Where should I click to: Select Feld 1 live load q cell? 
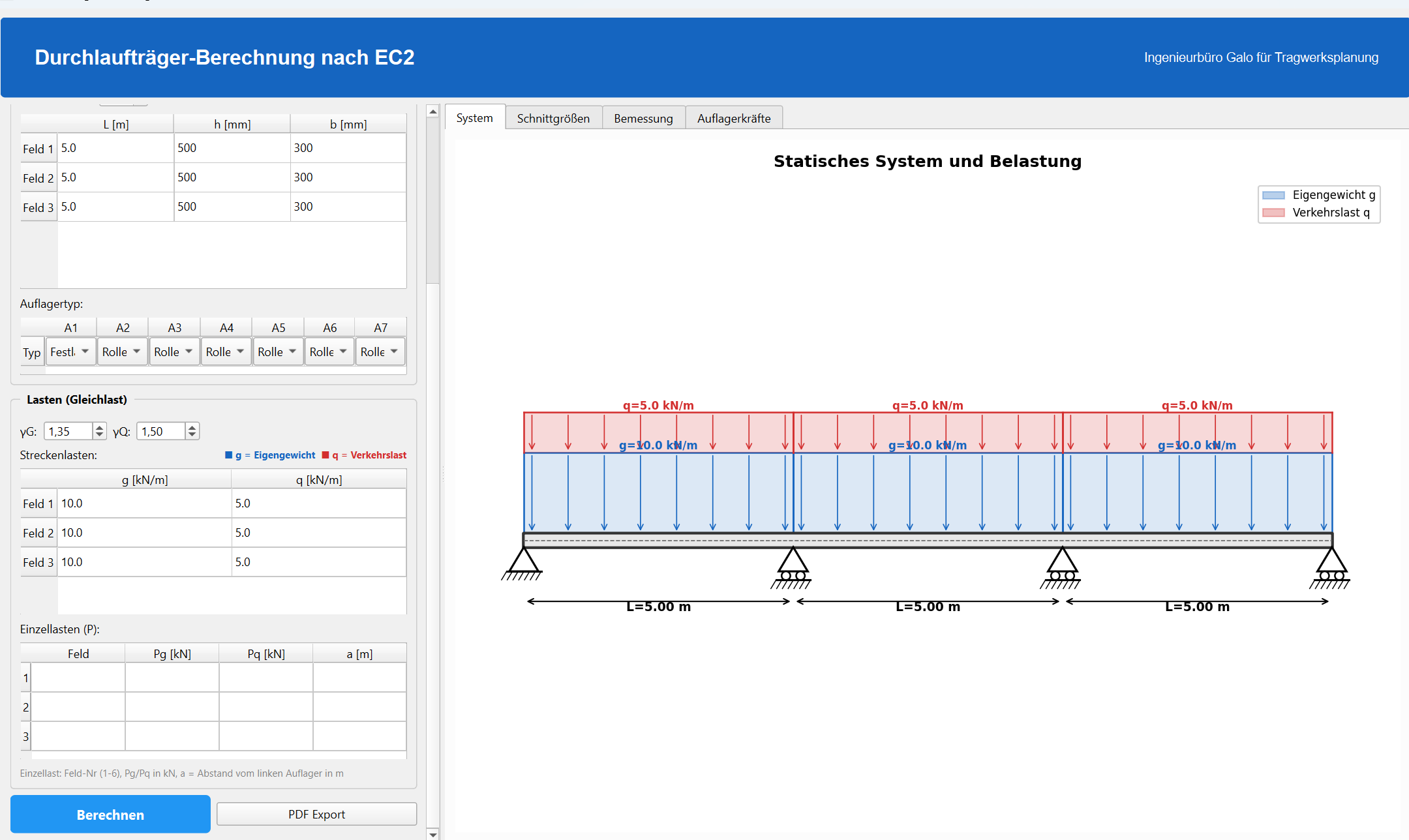(319, 503)
